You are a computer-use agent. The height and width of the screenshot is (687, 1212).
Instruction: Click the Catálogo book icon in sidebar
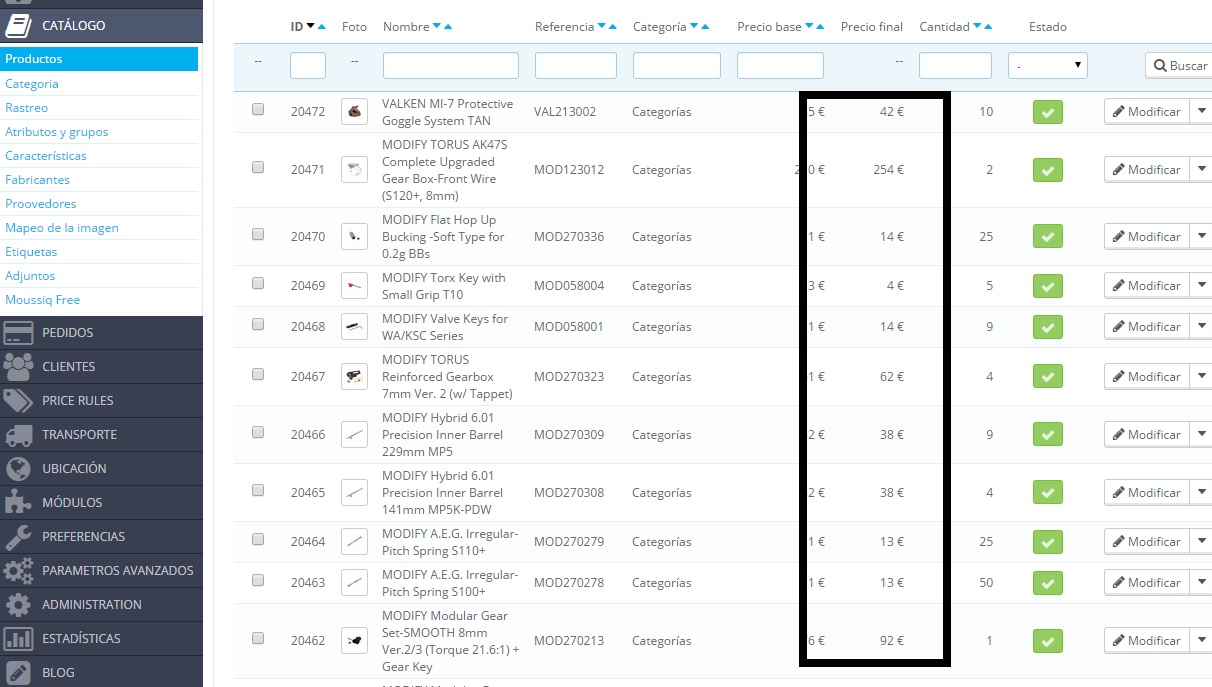(19, 26)
